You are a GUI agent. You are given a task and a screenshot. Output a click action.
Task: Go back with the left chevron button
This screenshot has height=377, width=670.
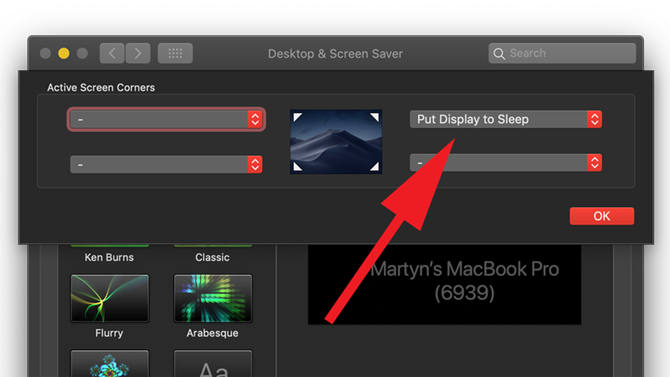tap(112, 53)
